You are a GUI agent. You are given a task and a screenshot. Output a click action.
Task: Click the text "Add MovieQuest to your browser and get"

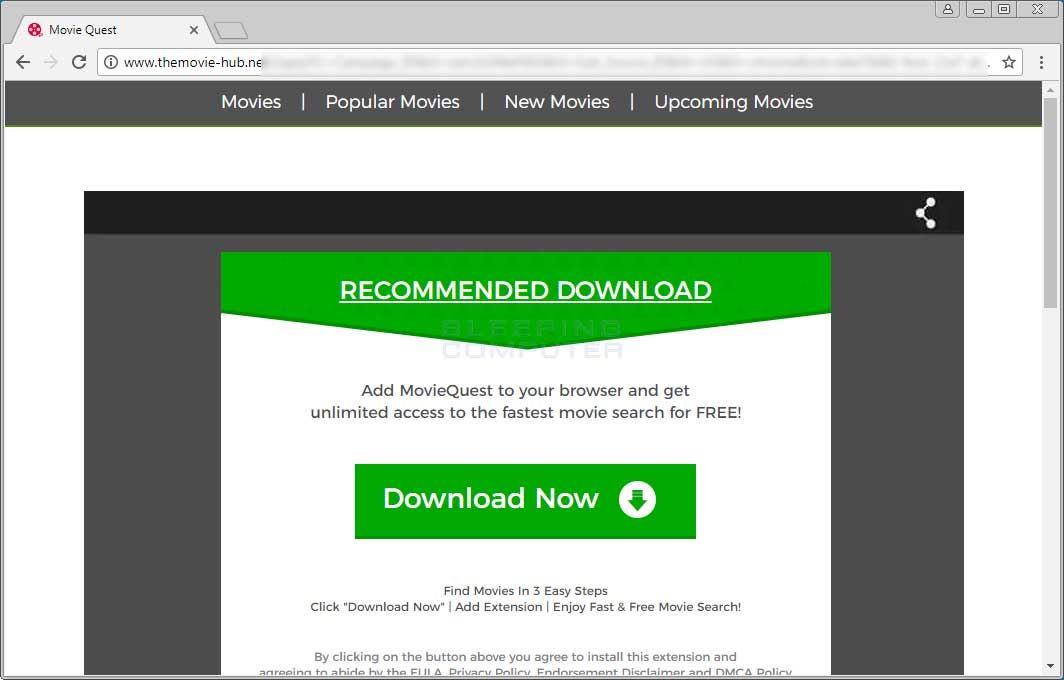[x=525, y=391]
